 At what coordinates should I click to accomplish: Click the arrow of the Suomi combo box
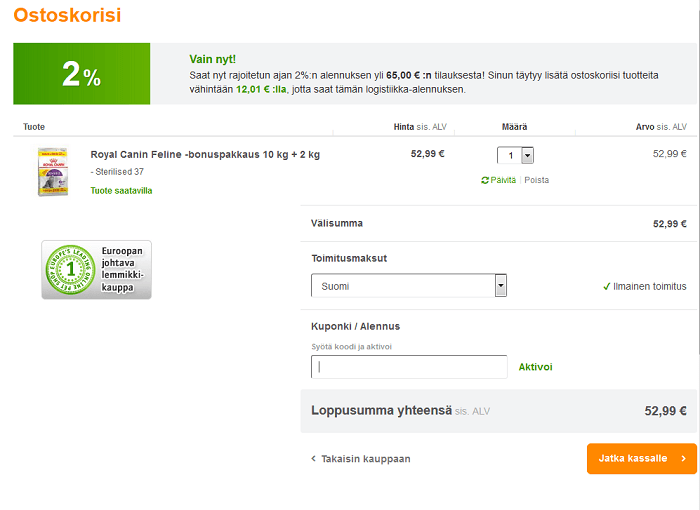(x=501, y=286)
